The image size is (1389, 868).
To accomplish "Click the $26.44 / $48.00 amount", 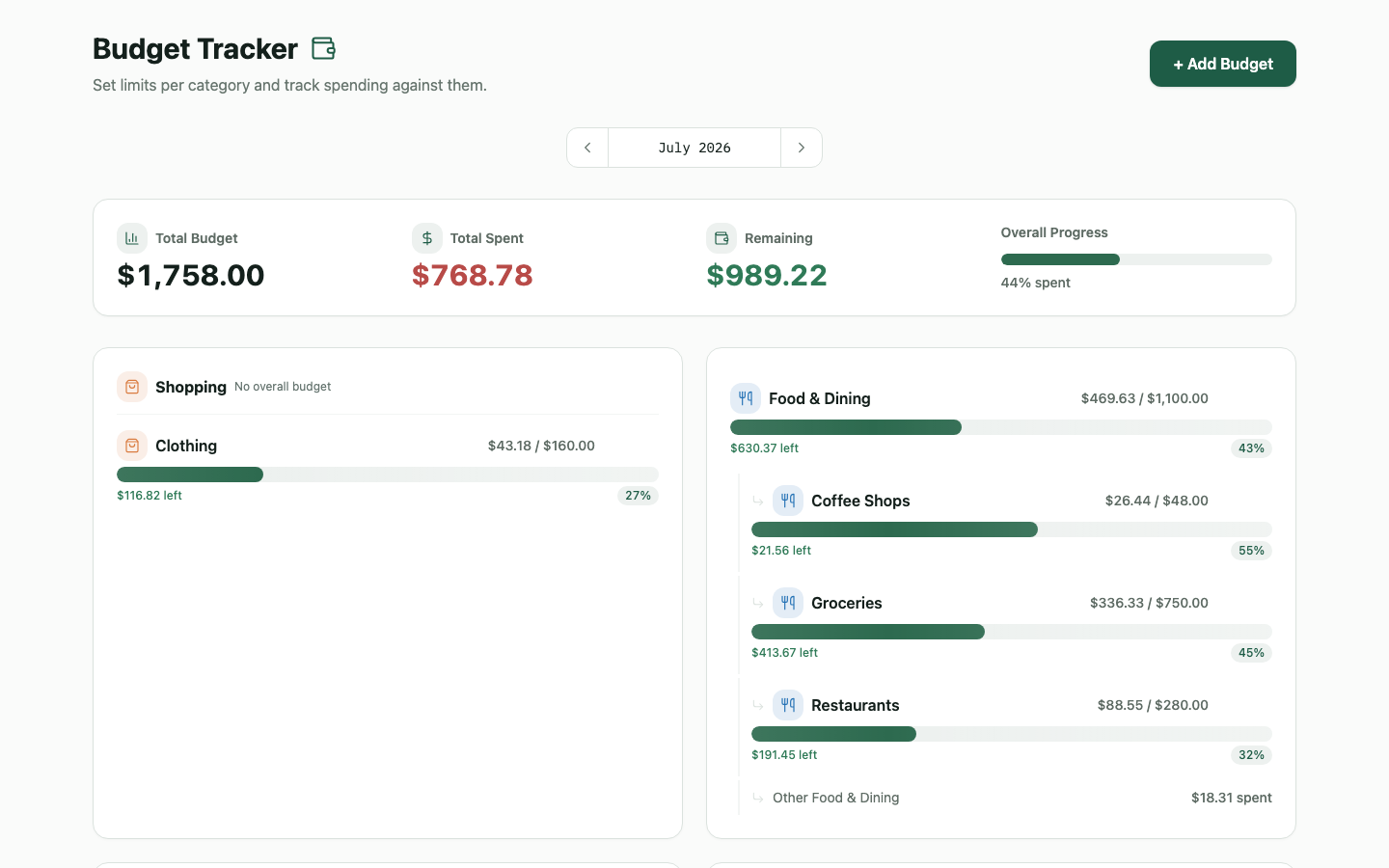I will (x=1157, y=501).
